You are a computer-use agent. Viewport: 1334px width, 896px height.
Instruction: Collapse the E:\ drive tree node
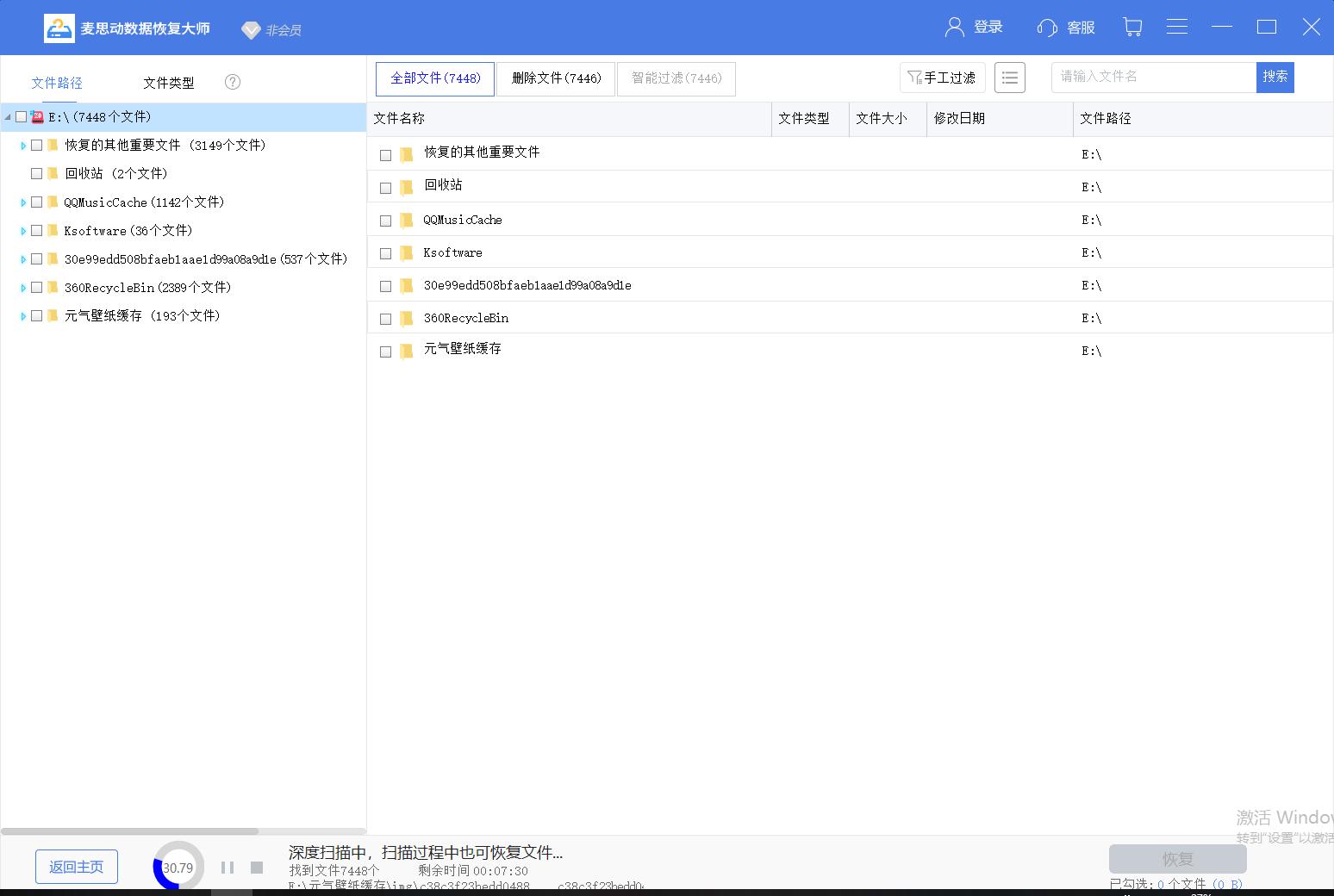click(7, 116)
